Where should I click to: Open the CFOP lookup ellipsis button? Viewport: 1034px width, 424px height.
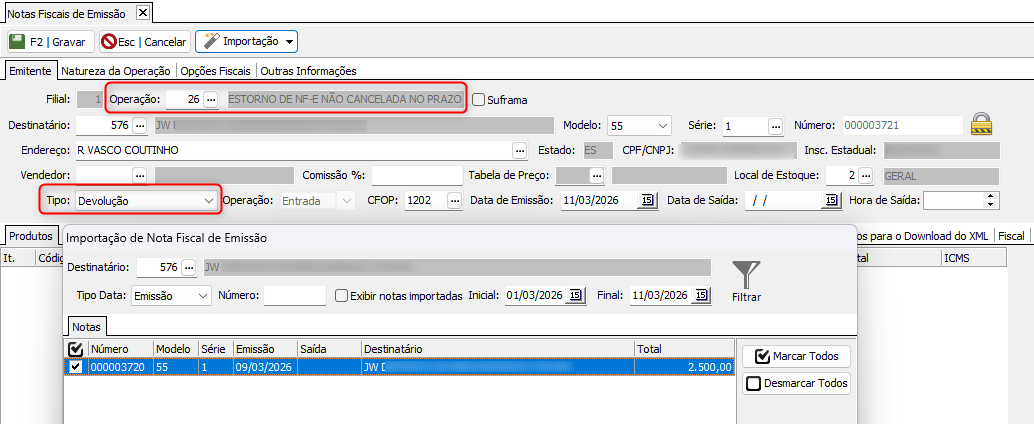coord(454,200)
